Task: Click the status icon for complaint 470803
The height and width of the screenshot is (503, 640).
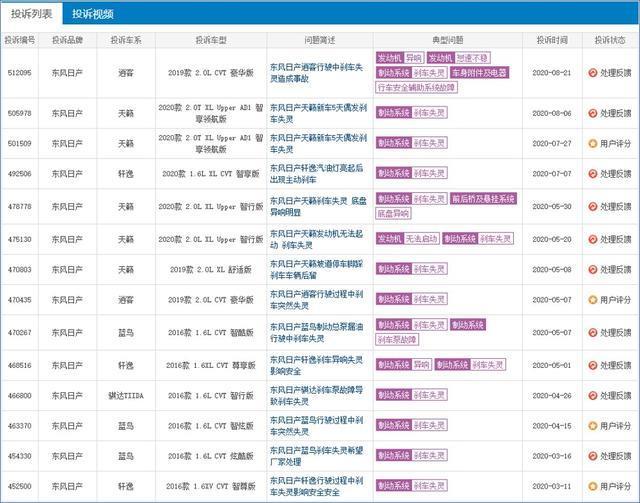Action: [593, 269]
